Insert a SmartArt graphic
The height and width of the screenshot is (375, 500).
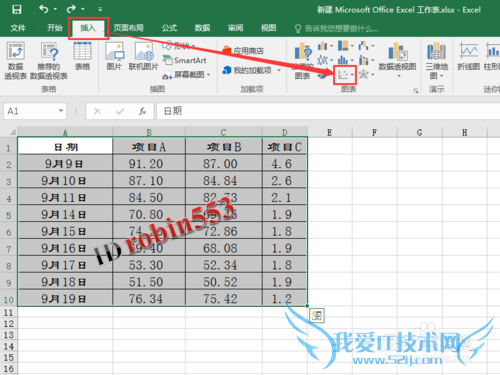184,60
